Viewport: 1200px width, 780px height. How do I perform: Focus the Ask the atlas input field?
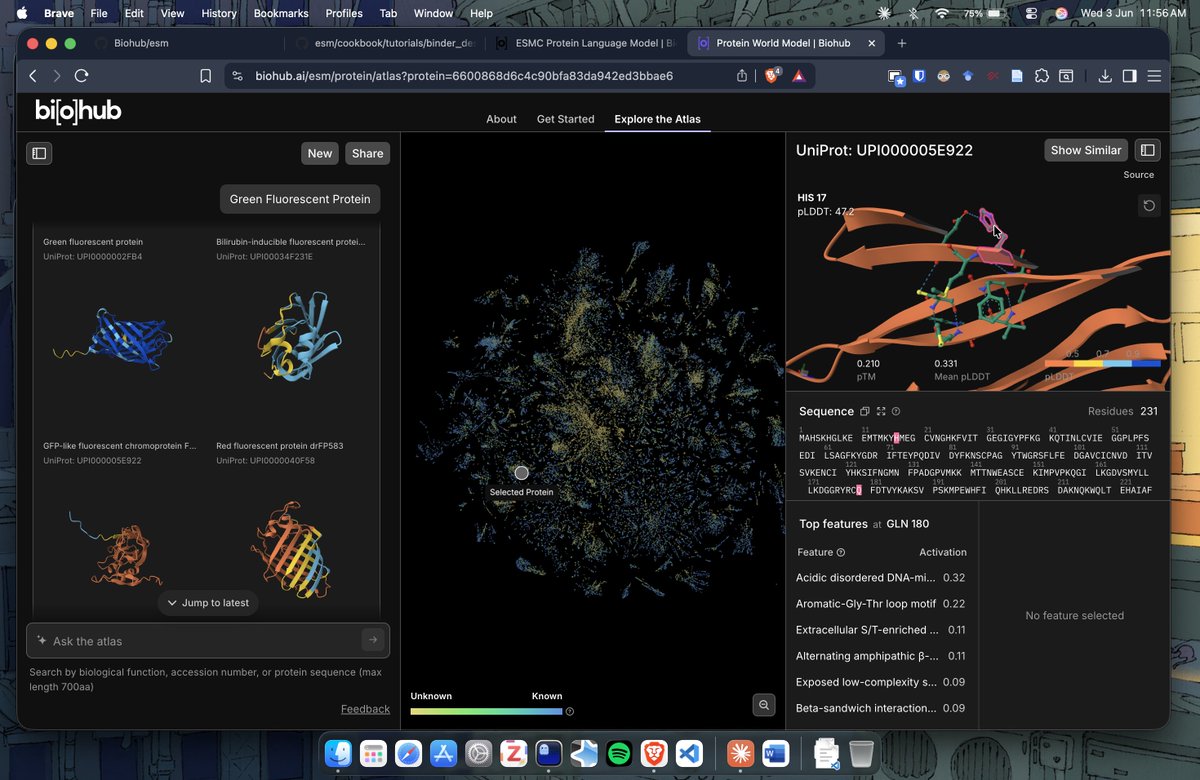207,640
